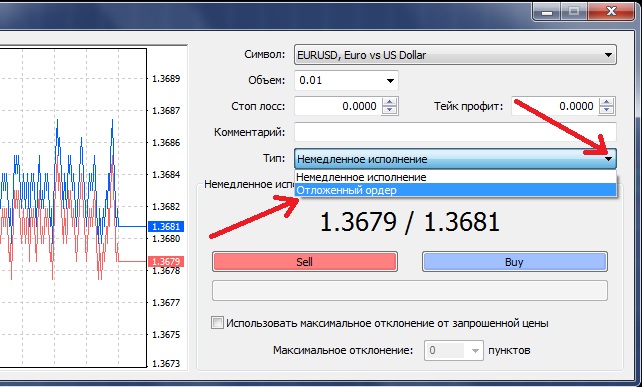The image size is (642, 387).
Task: Focus the Комментарий text field
Action: point(455,133)
